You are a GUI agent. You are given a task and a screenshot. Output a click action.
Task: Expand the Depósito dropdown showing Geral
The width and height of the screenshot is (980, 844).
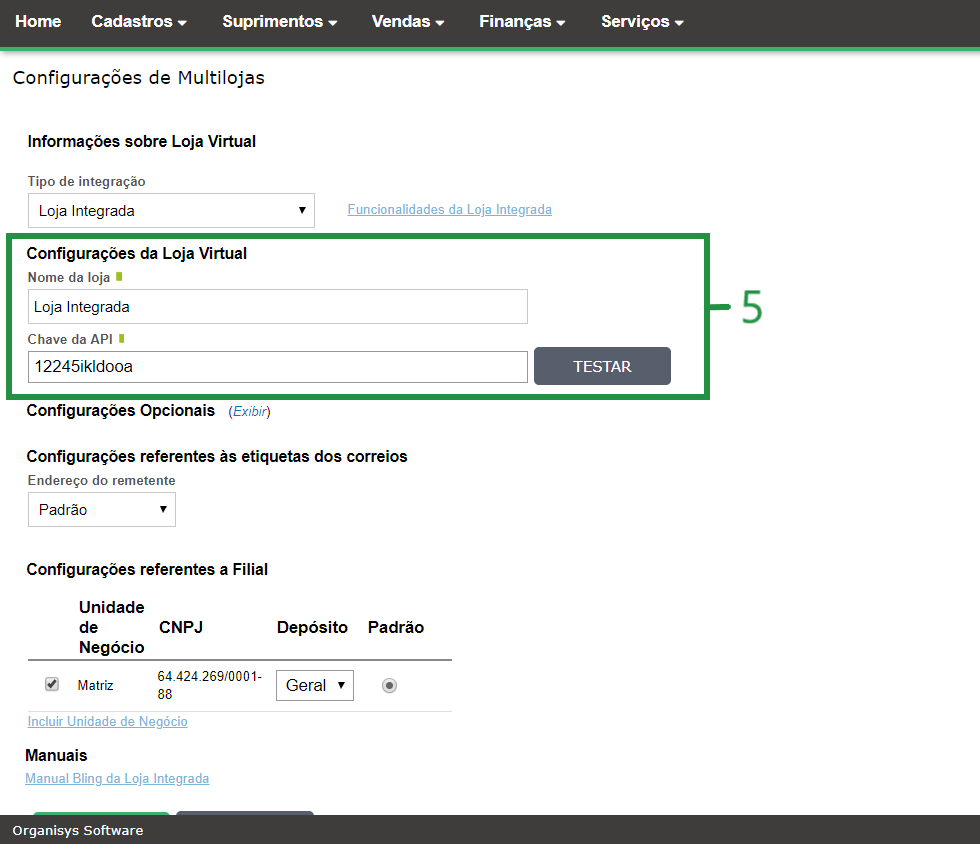tap(314, 685)
